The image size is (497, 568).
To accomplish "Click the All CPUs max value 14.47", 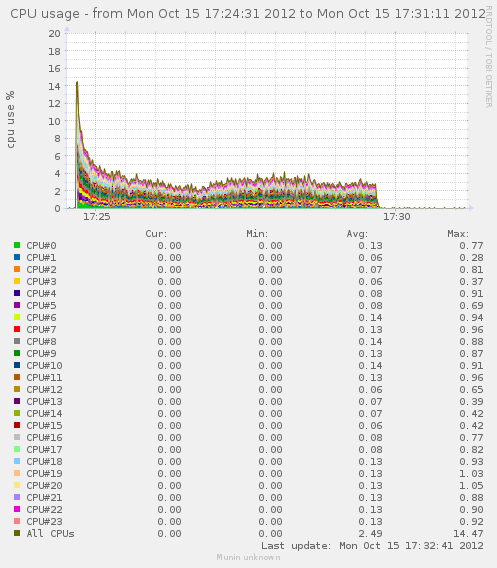I will [x=468, y=533].
